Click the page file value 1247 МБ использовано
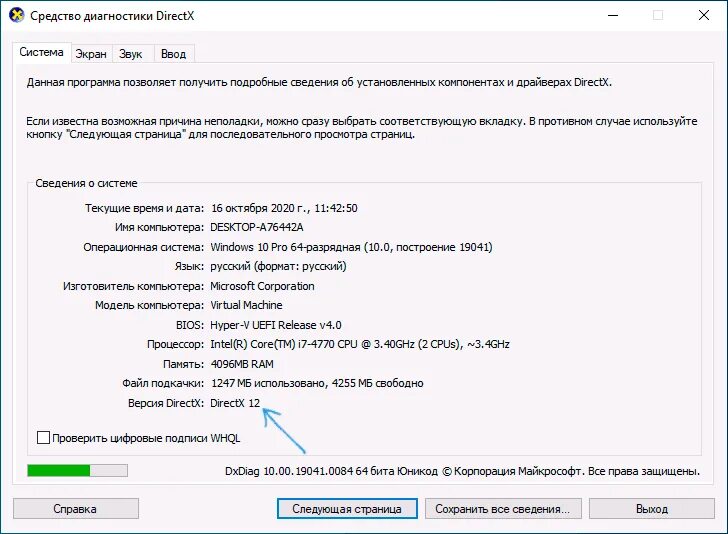Image resolution: width=728 pixels, height=534 pixels. 317,383
